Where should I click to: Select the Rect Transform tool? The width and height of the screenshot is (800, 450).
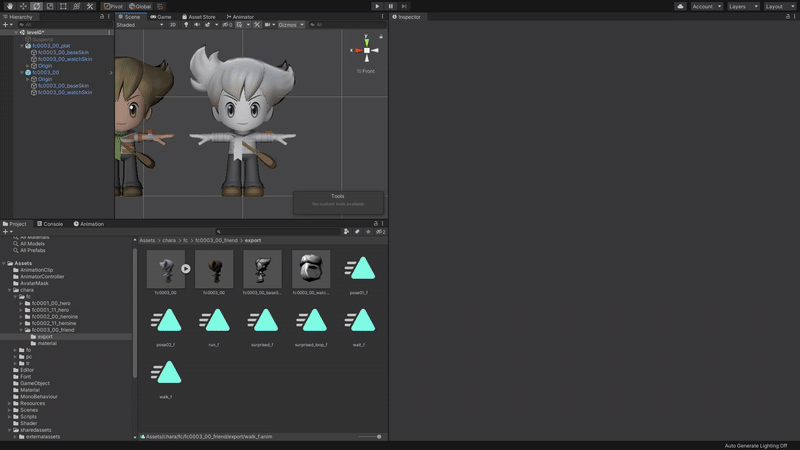[x=63, y=6]
